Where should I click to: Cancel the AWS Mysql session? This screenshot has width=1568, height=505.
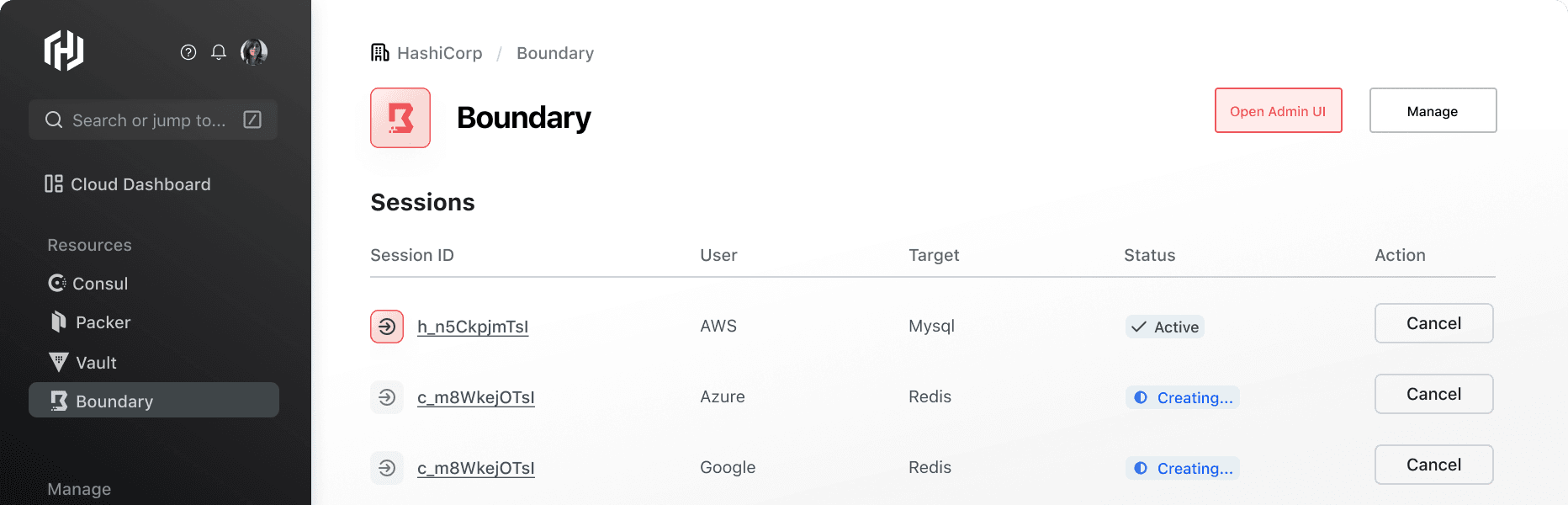click(x=1434, y=323)
